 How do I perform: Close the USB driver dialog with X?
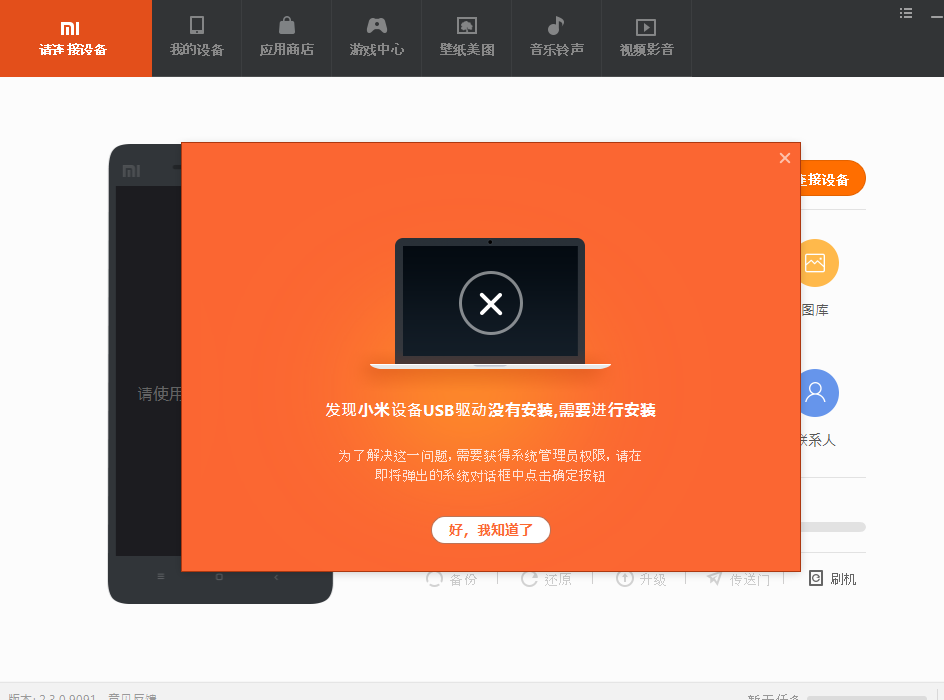click(x=784, y=158)
